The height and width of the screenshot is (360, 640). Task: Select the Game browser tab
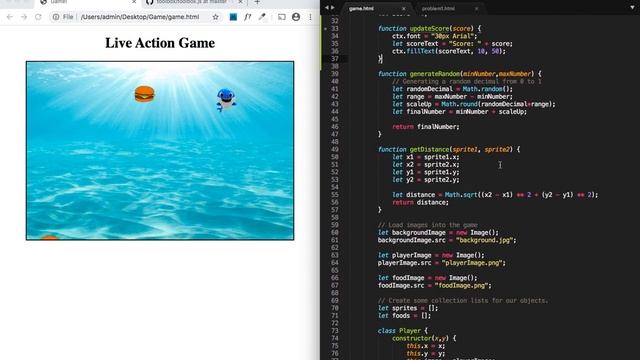click(88, 2)
